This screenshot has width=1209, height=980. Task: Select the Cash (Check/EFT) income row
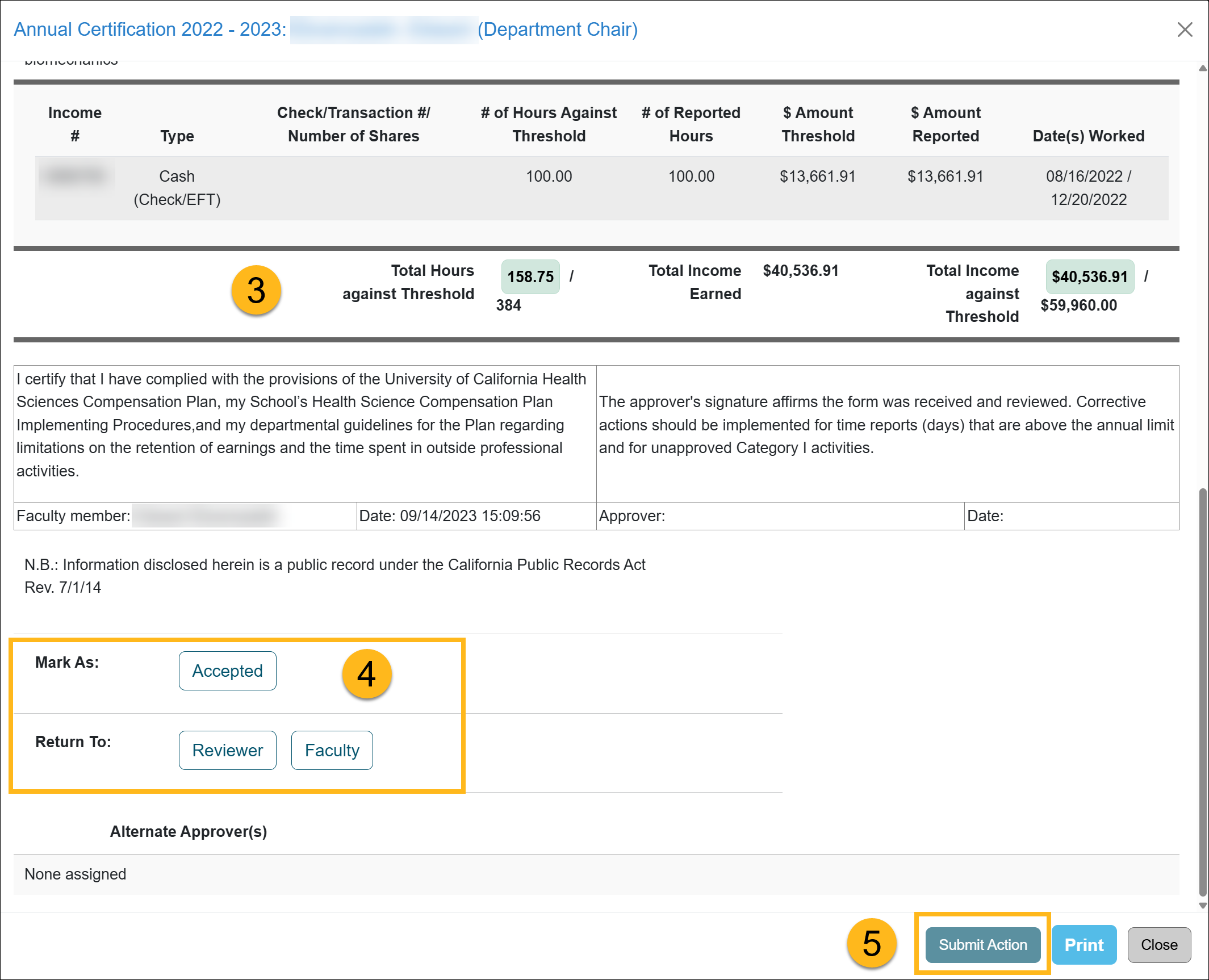177,188
